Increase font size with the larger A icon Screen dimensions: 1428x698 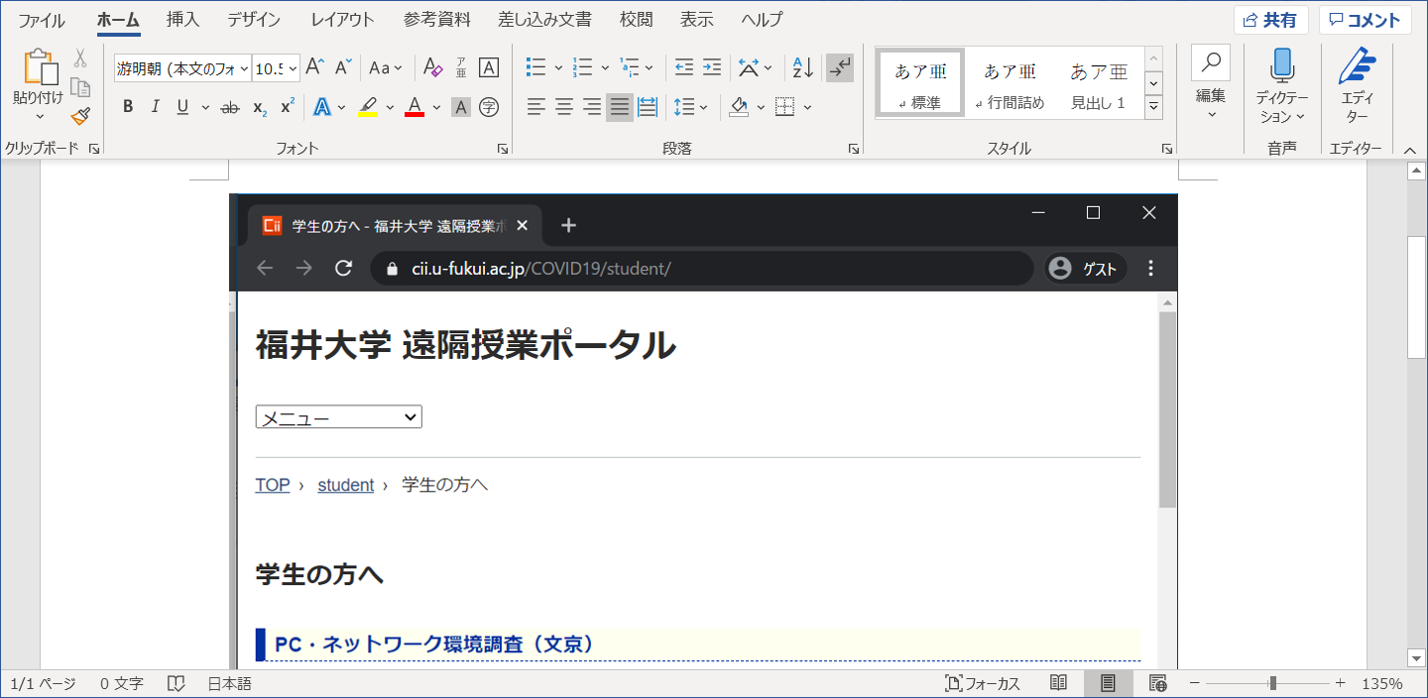pos(315,68)
